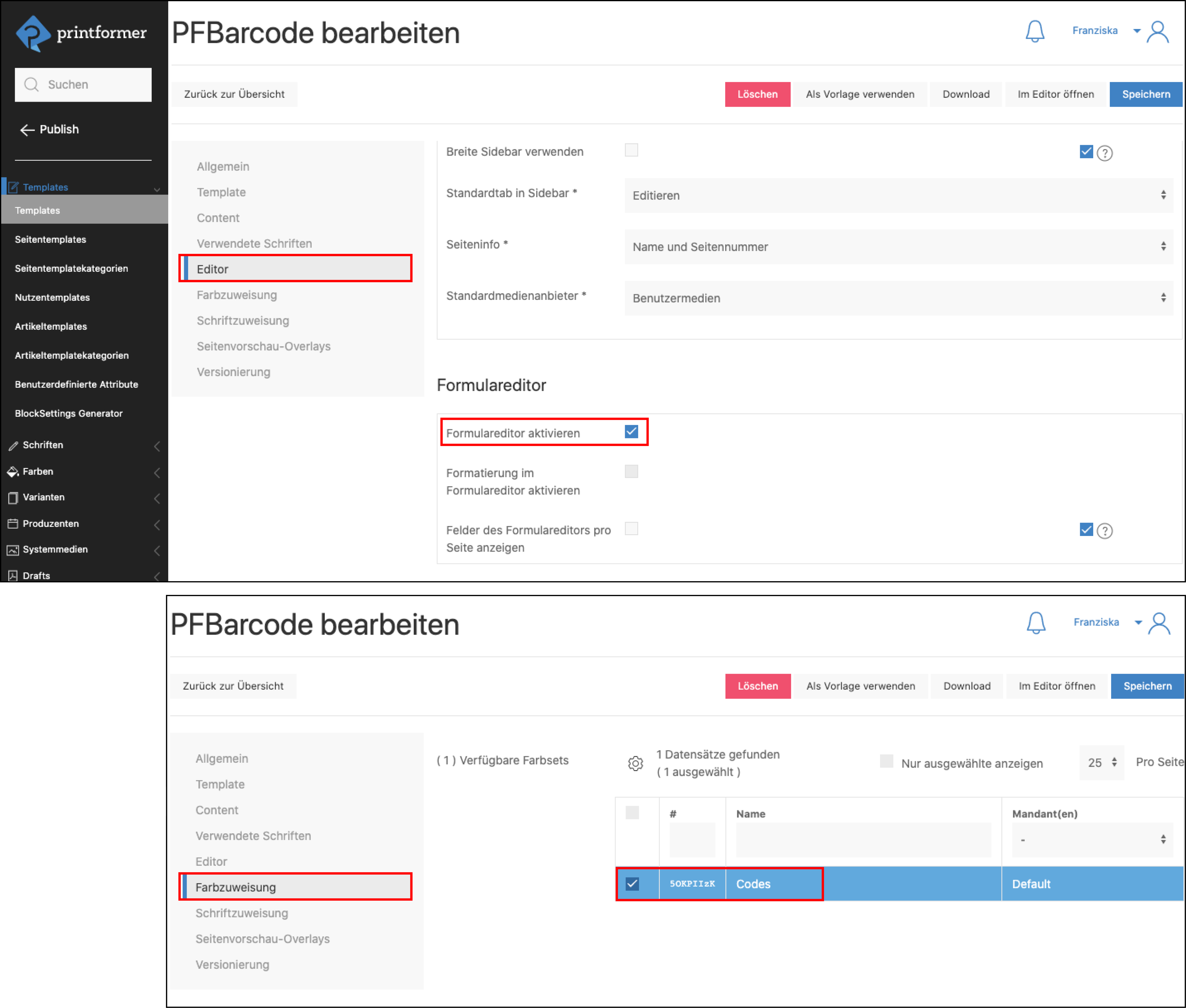
Task: Enable Breite Sidebar verwenden checkbox
Action: coord(631,150)
